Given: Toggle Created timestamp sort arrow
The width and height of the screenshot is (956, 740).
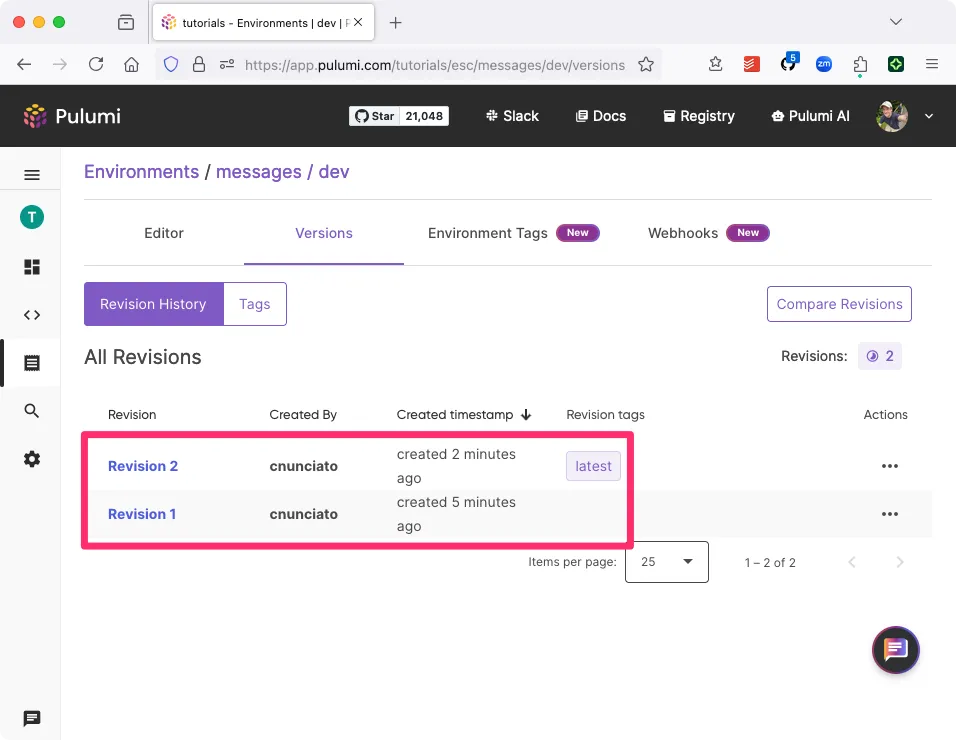Looking at the screenshot, I should coord(526,414).
